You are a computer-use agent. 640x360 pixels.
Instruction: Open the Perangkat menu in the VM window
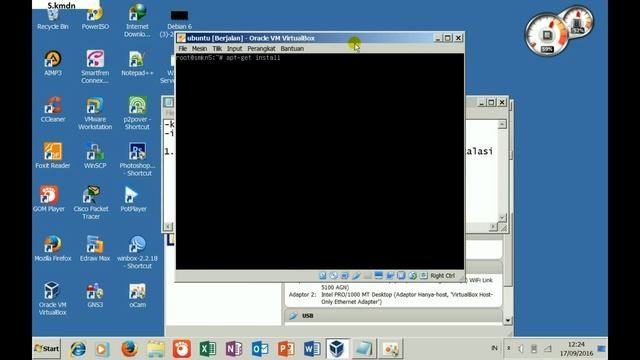pos(261,48)
